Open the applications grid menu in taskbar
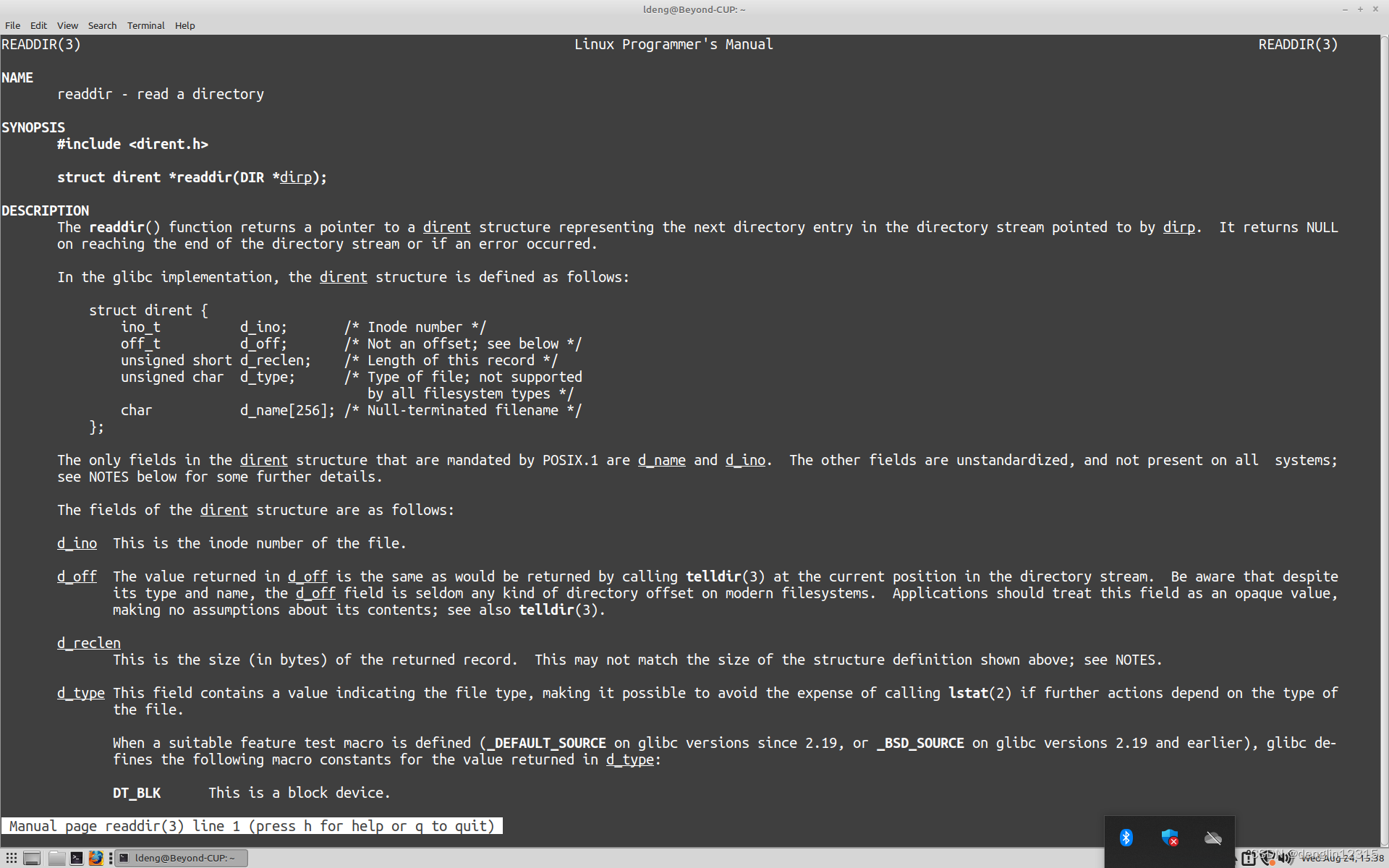Screen dimensions: 1389x868 point(12,858)
